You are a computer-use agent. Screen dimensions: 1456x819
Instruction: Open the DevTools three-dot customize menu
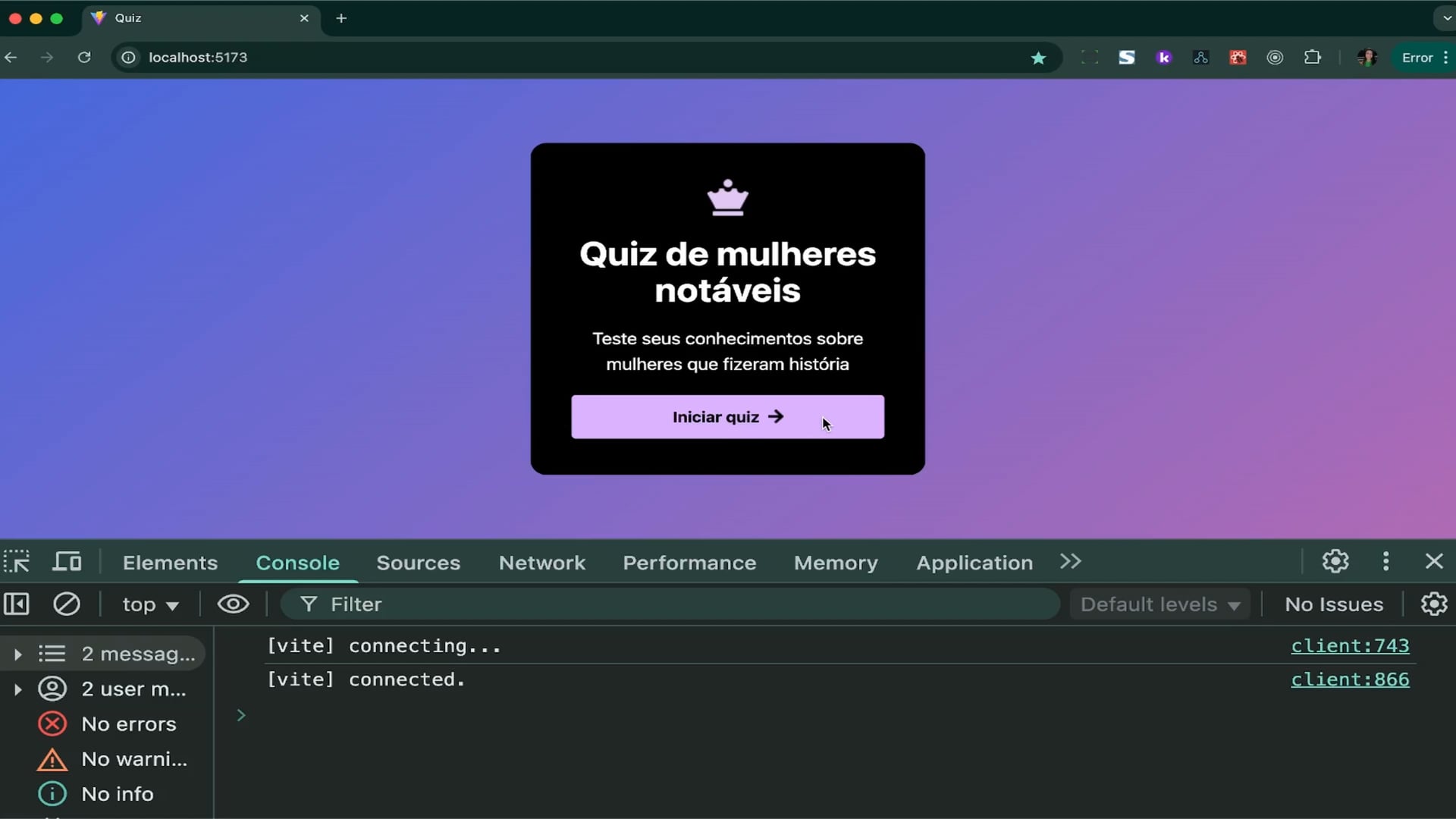[x=1385, y=561]
